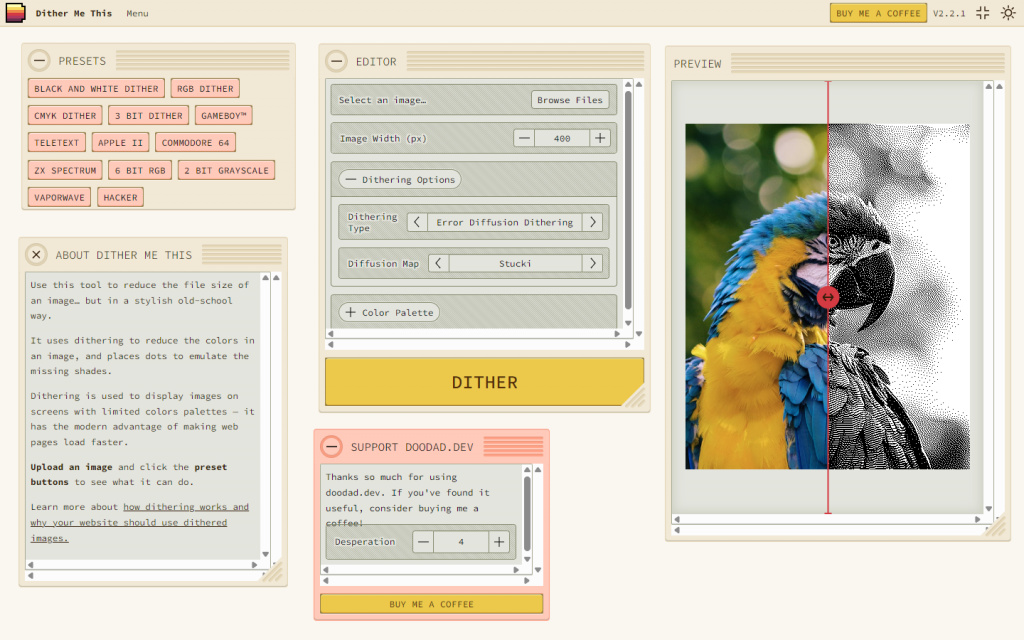The height and width of the screenshot is (640, 1024).
Task: Select previous Diffusion Map with left chevron
Action: point(438,264)
